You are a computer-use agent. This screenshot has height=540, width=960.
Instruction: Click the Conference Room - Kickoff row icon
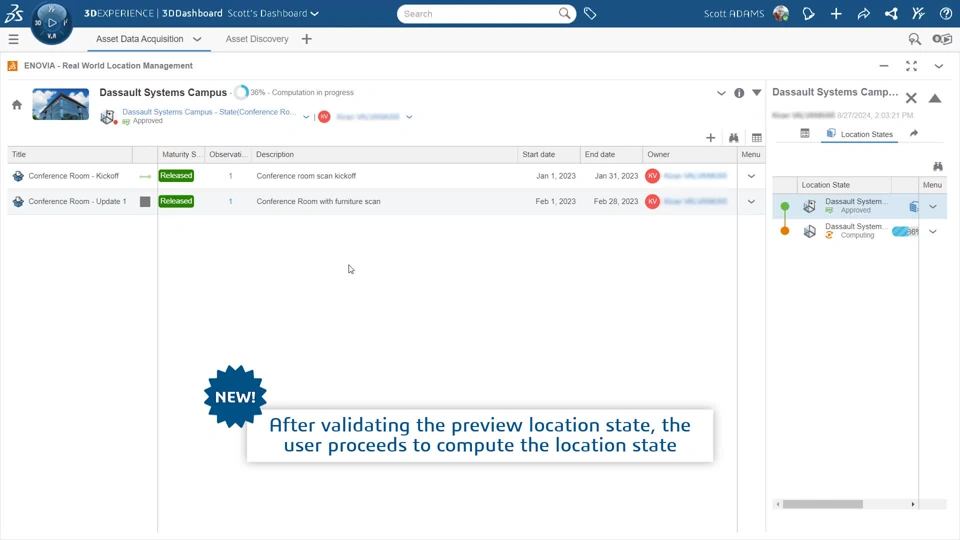coord(18,176)
